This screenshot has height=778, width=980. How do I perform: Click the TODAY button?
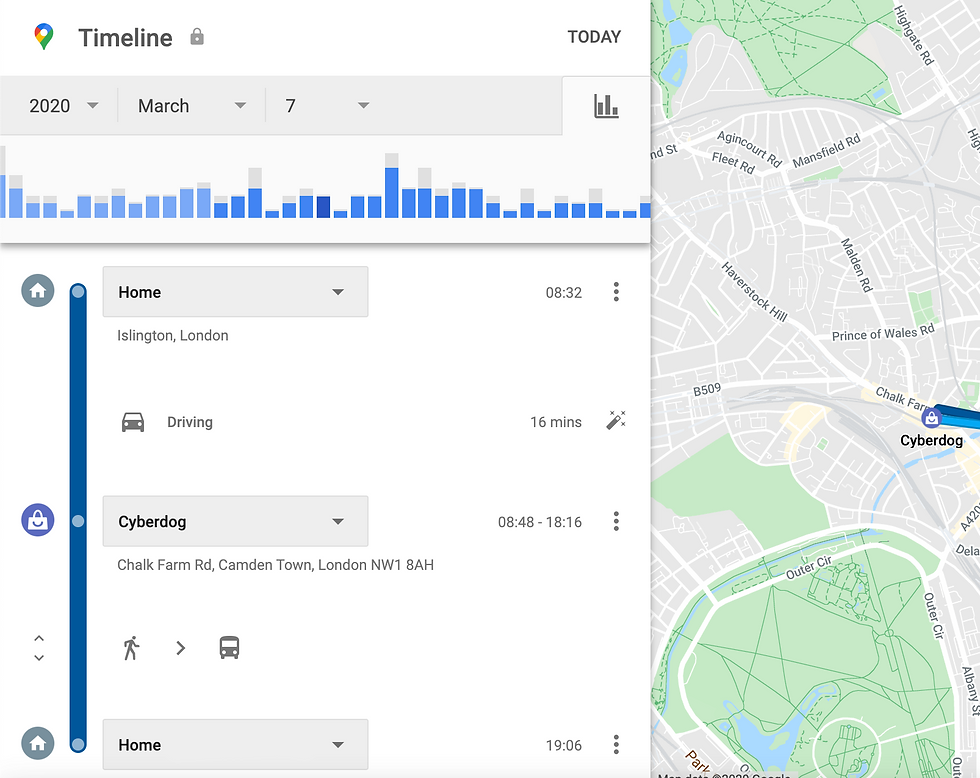coord(594,37)
